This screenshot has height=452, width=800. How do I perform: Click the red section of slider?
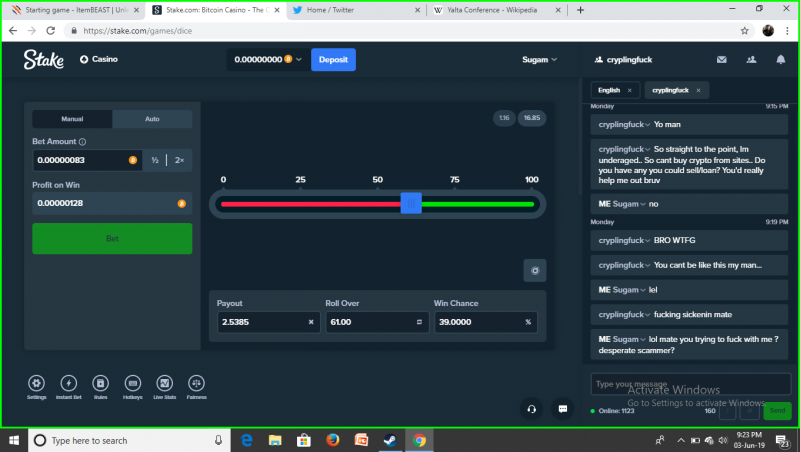pyautogui.click(x=310, y=204)
